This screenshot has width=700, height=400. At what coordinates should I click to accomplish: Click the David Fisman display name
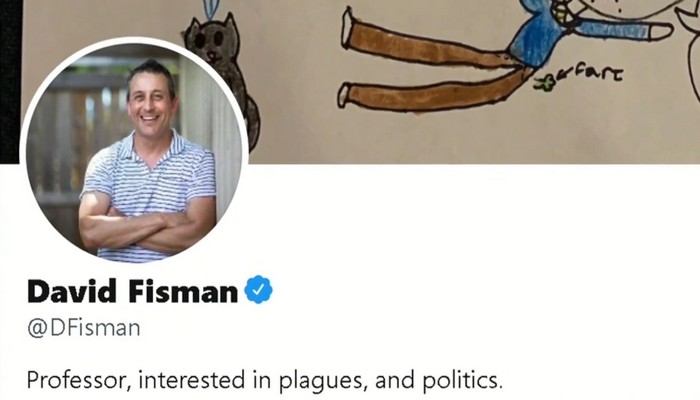point(132,291)
